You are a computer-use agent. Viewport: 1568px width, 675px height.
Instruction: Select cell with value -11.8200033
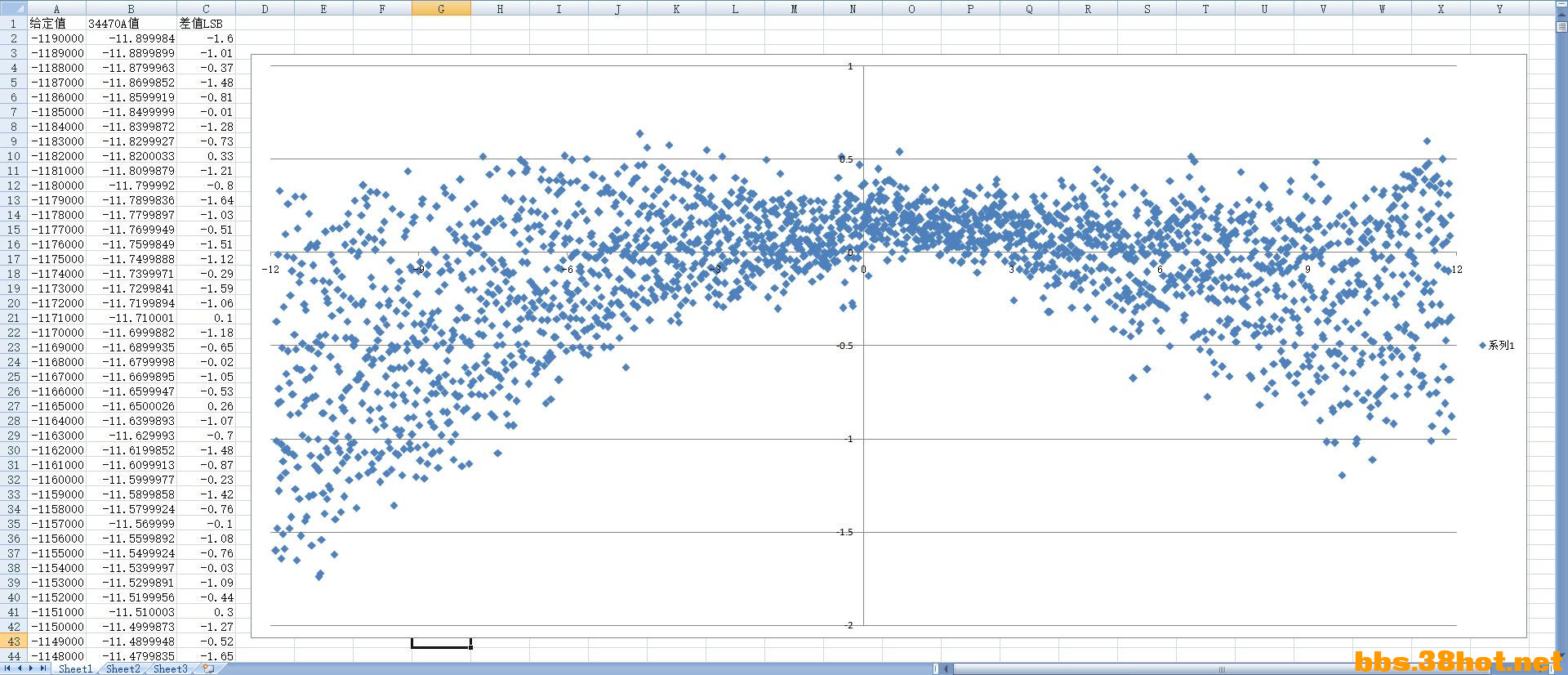[x=131, y=156]
